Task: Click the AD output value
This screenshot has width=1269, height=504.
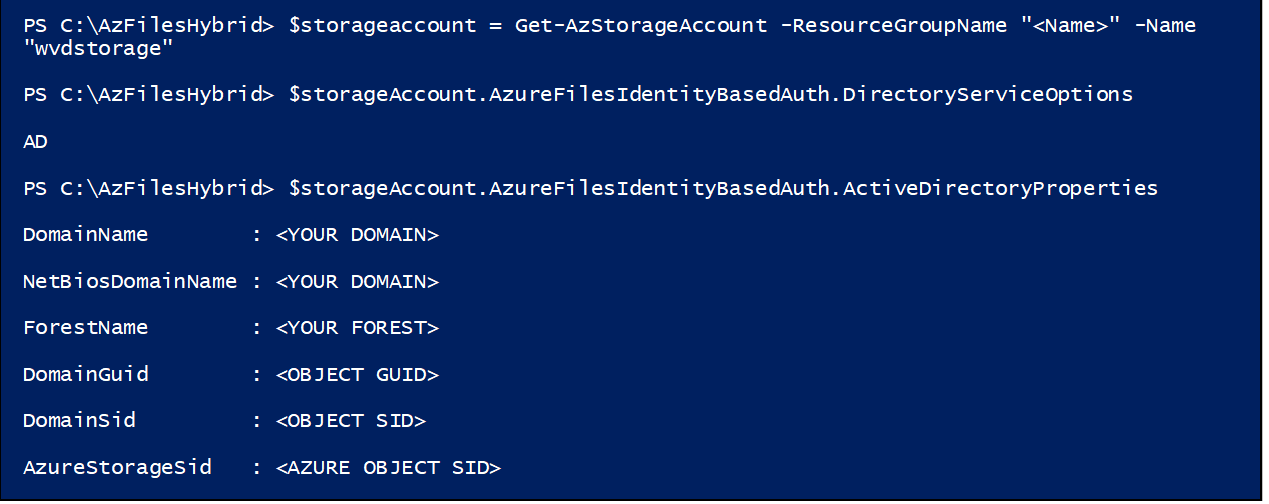Action: coord(35,142)
